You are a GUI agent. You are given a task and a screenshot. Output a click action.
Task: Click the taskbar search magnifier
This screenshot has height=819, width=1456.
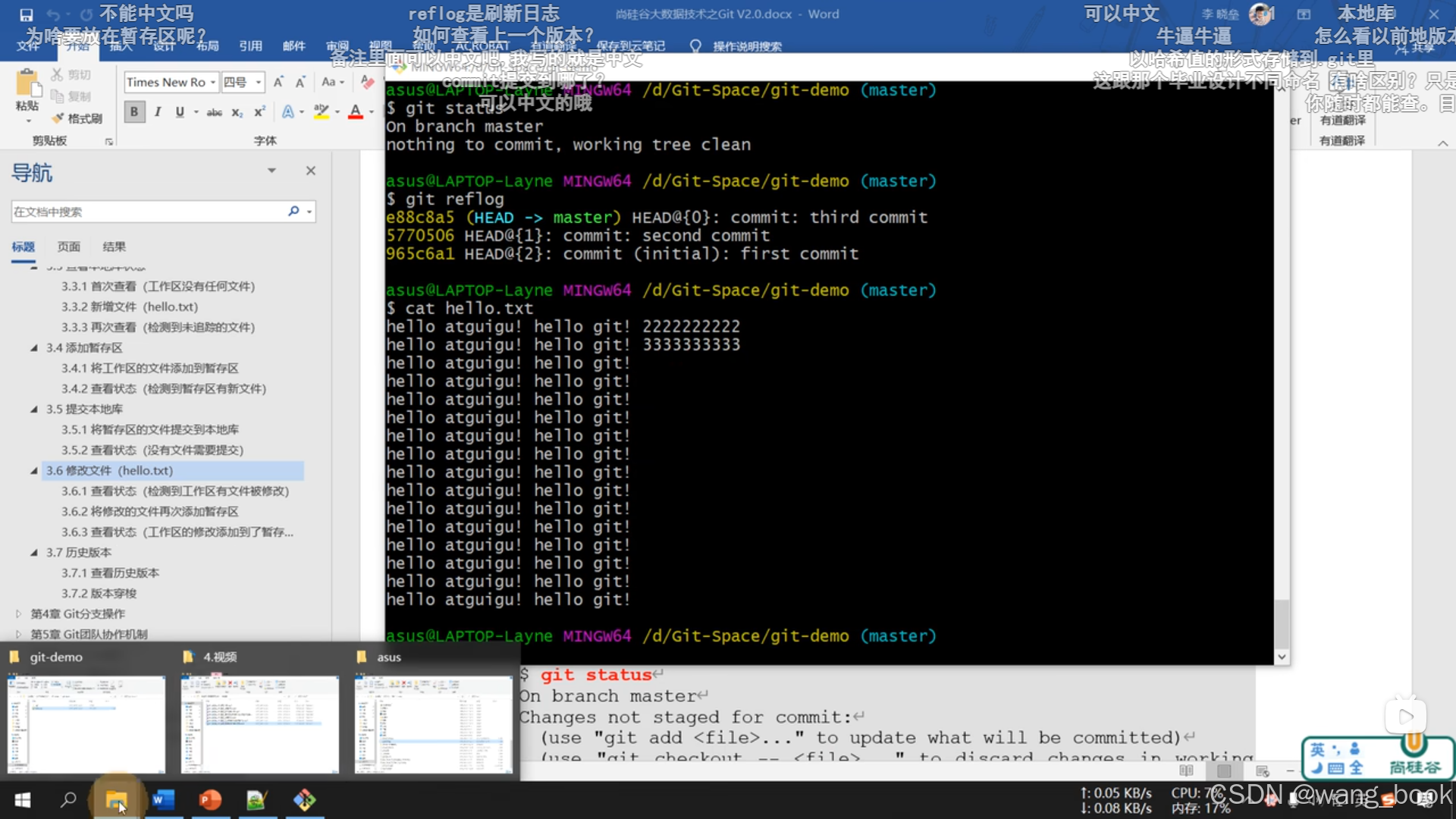click(x=69, y=799)
